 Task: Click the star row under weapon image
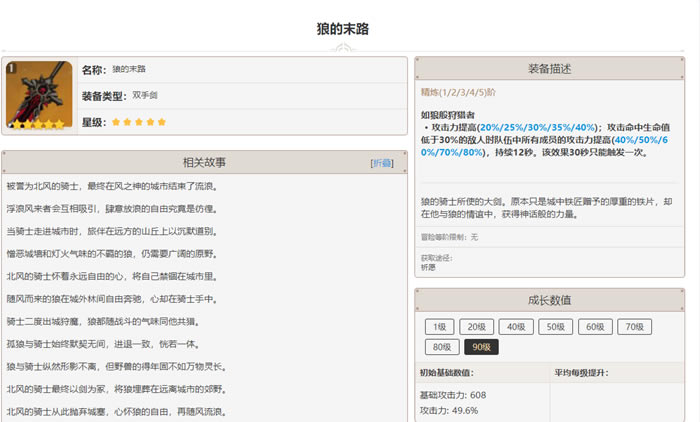(x=37, y=125)
